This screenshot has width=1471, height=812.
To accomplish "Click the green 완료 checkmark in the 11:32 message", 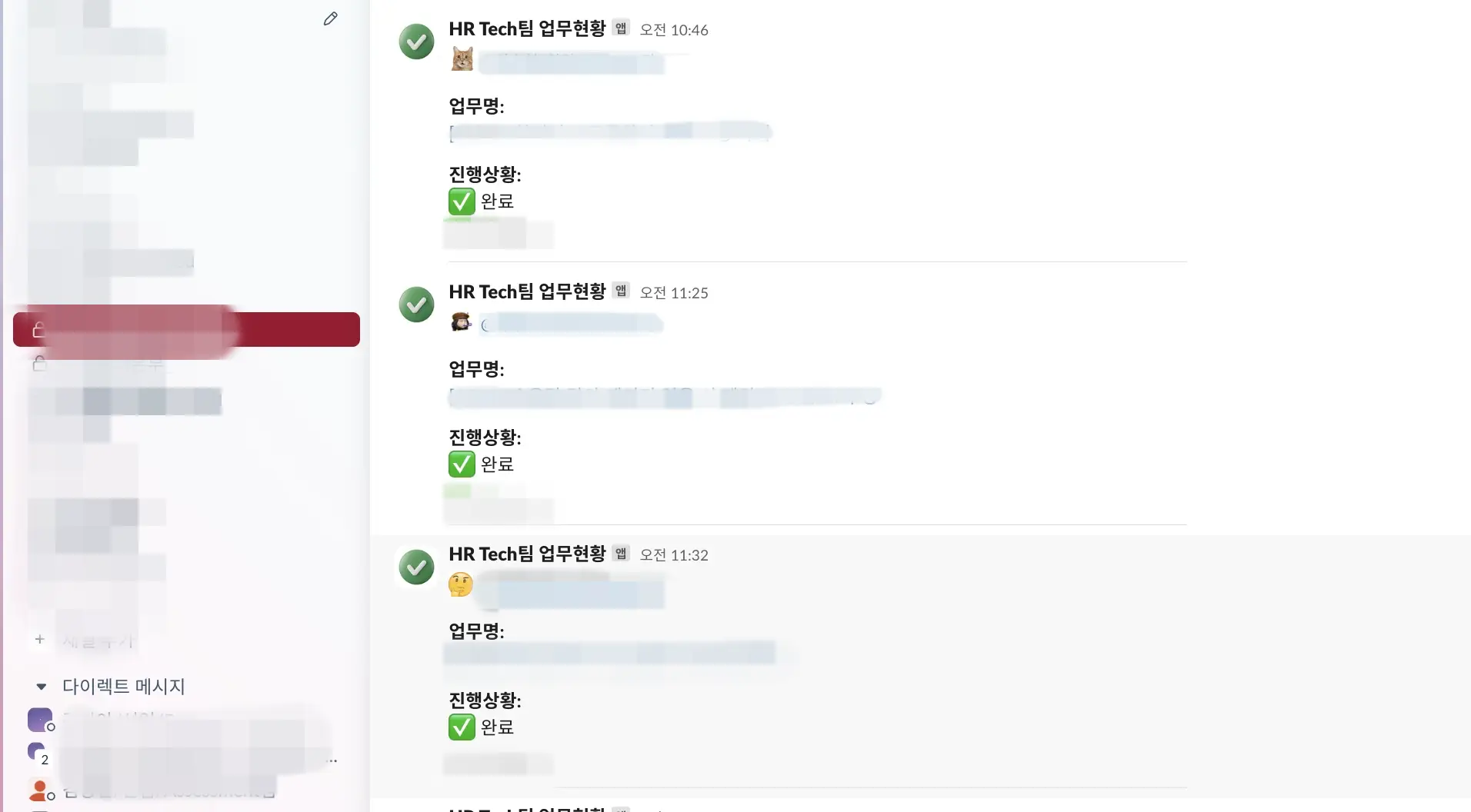I will [462, 727].
